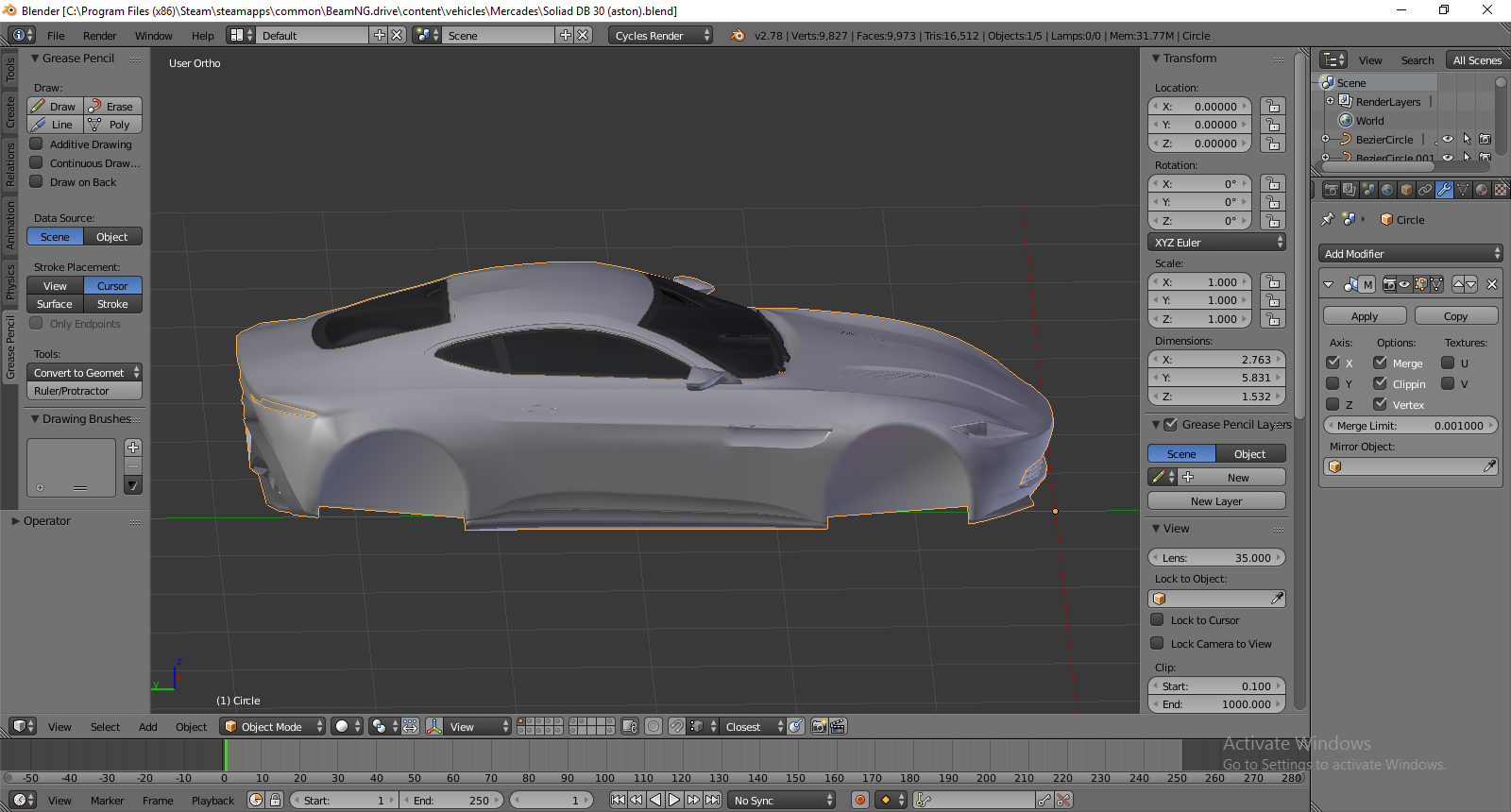Play the animation forward
1511x812 pixels.
(x=674, y=800)
